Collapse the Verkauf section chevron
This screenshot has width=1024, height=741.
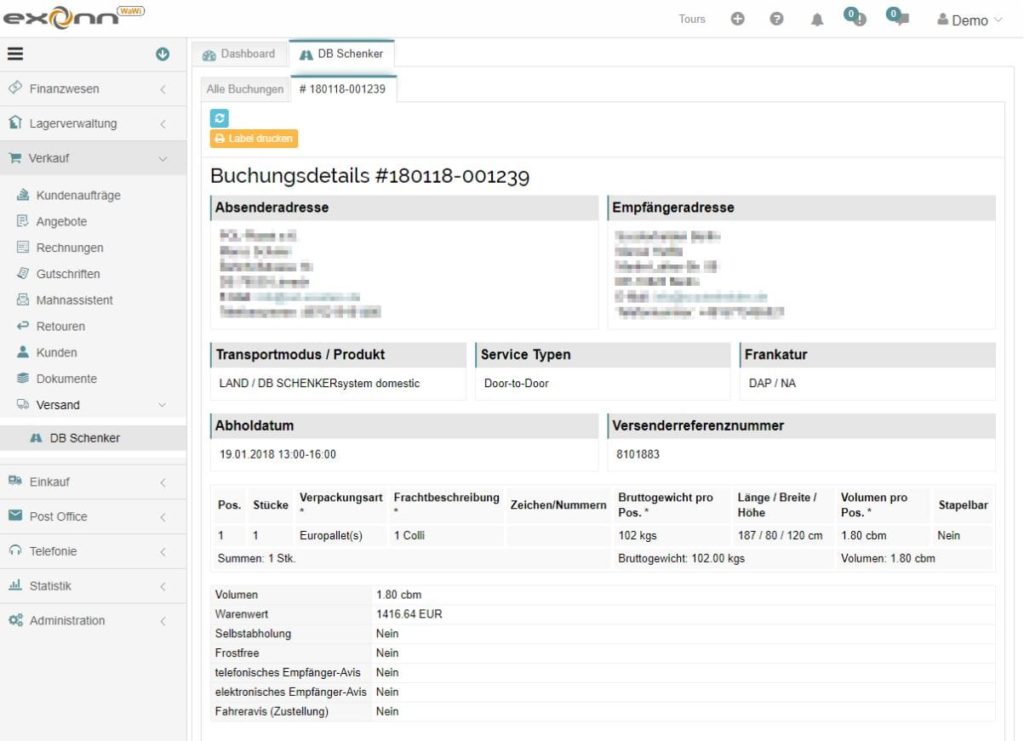point(163,159)
